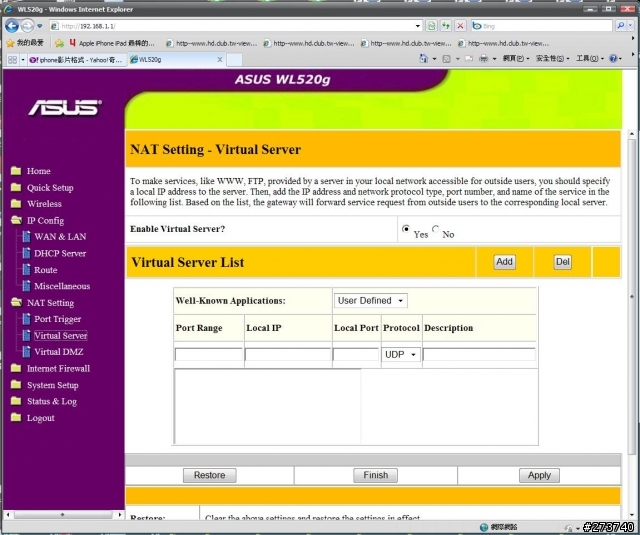640x535 pixels.
Task: Click the Wireless folder icon
Action: (16, 203)
